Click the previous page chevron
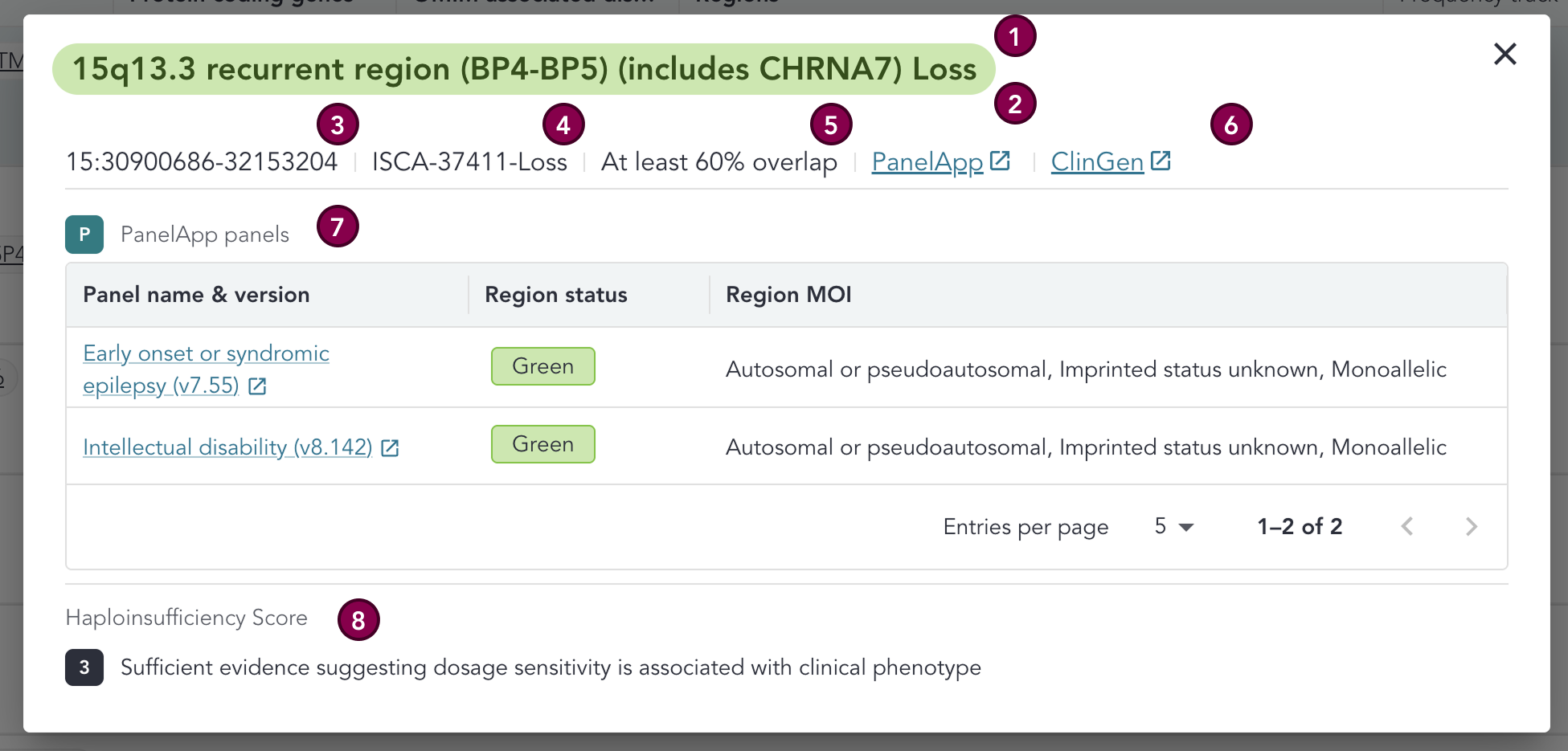The width and height of the screenshot is (1568, 751). tap(1407, 526)
